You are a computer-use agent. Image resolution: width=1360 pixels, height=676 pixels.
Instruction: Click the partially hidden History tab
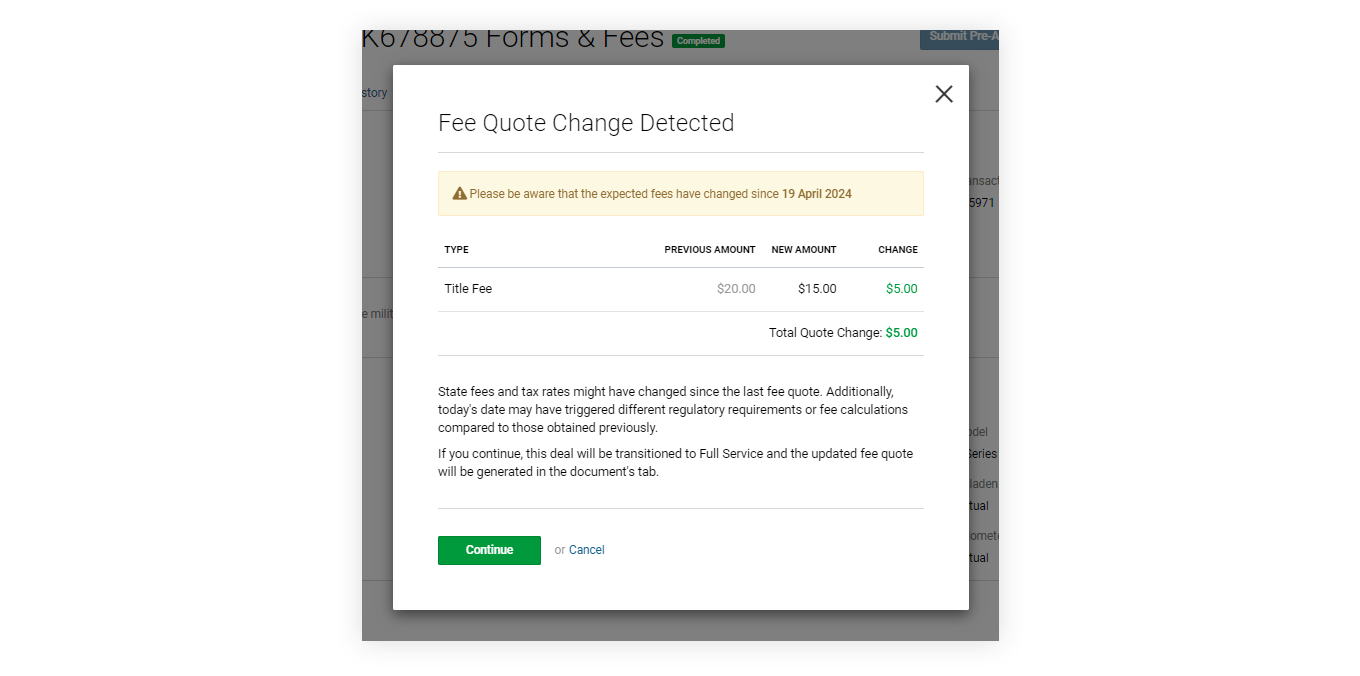coord(375,93)
